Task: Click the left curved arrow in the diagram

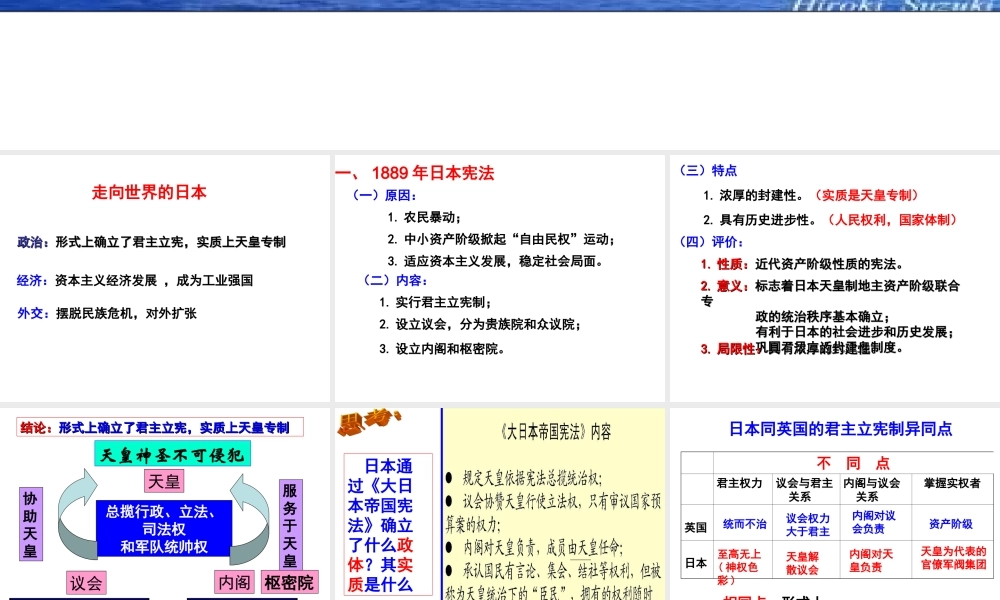Action: [77, 514]
